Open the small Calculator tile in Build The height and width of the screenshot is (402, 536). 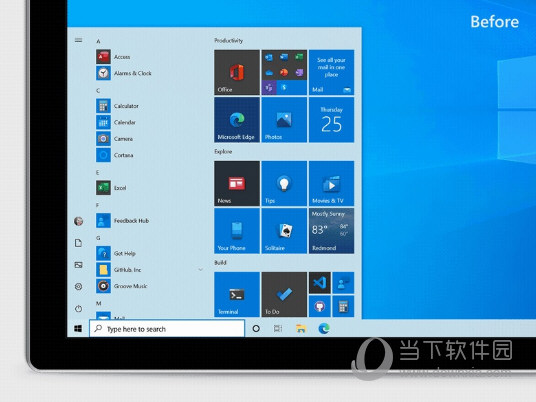tap(343, 306)
